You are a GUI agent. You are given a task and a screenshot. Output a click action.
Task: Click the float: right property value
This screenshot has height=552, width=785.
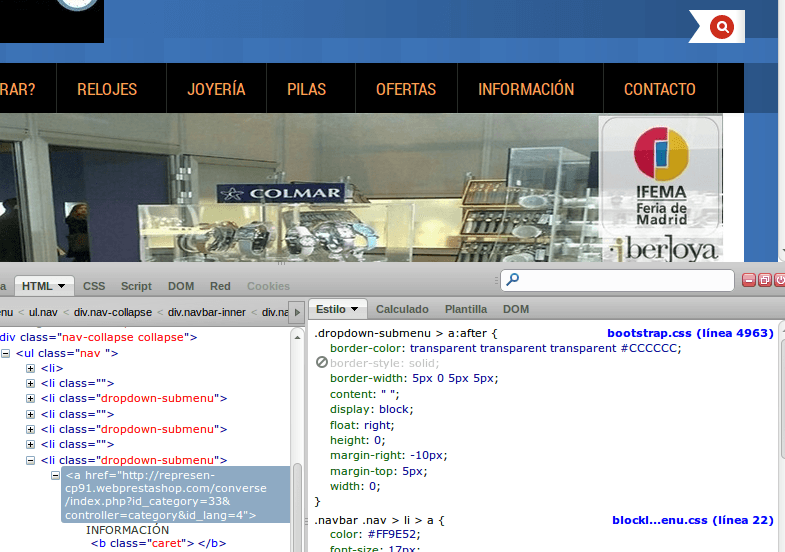pos(377,425)
